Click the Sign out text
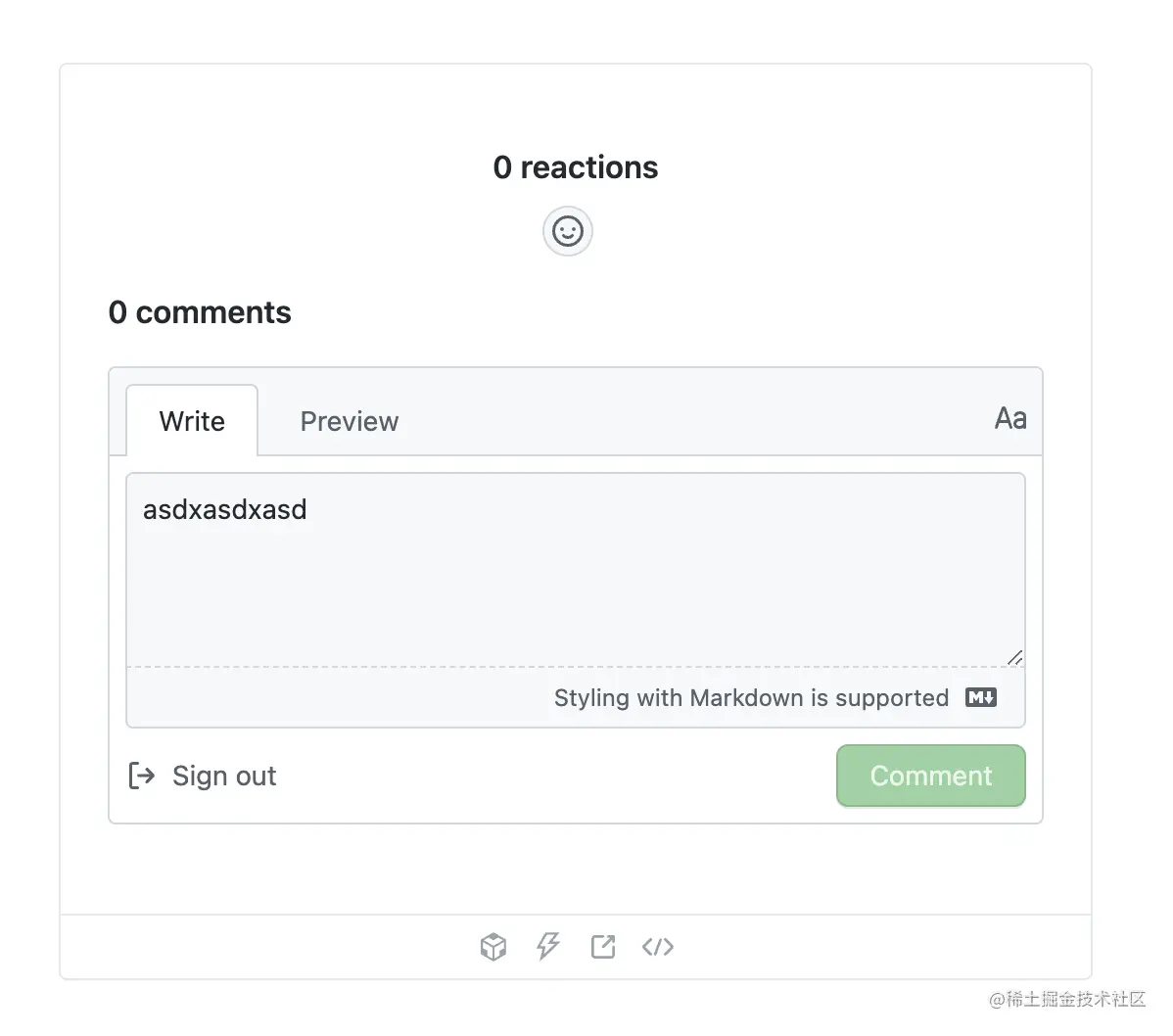 224,776
